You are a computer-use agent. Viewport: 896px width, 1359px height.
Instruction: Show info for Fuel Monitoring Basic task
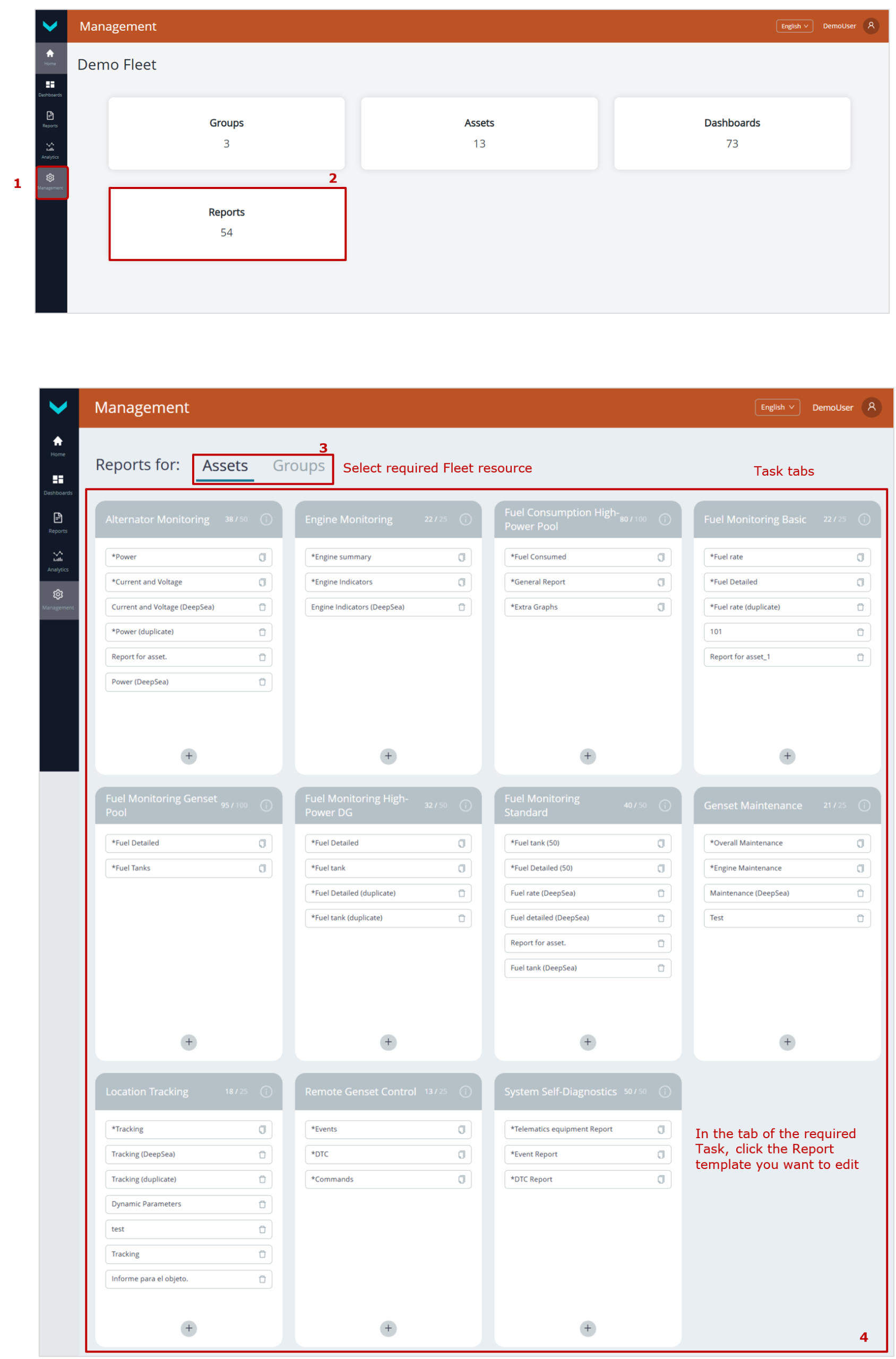(864, 520)
